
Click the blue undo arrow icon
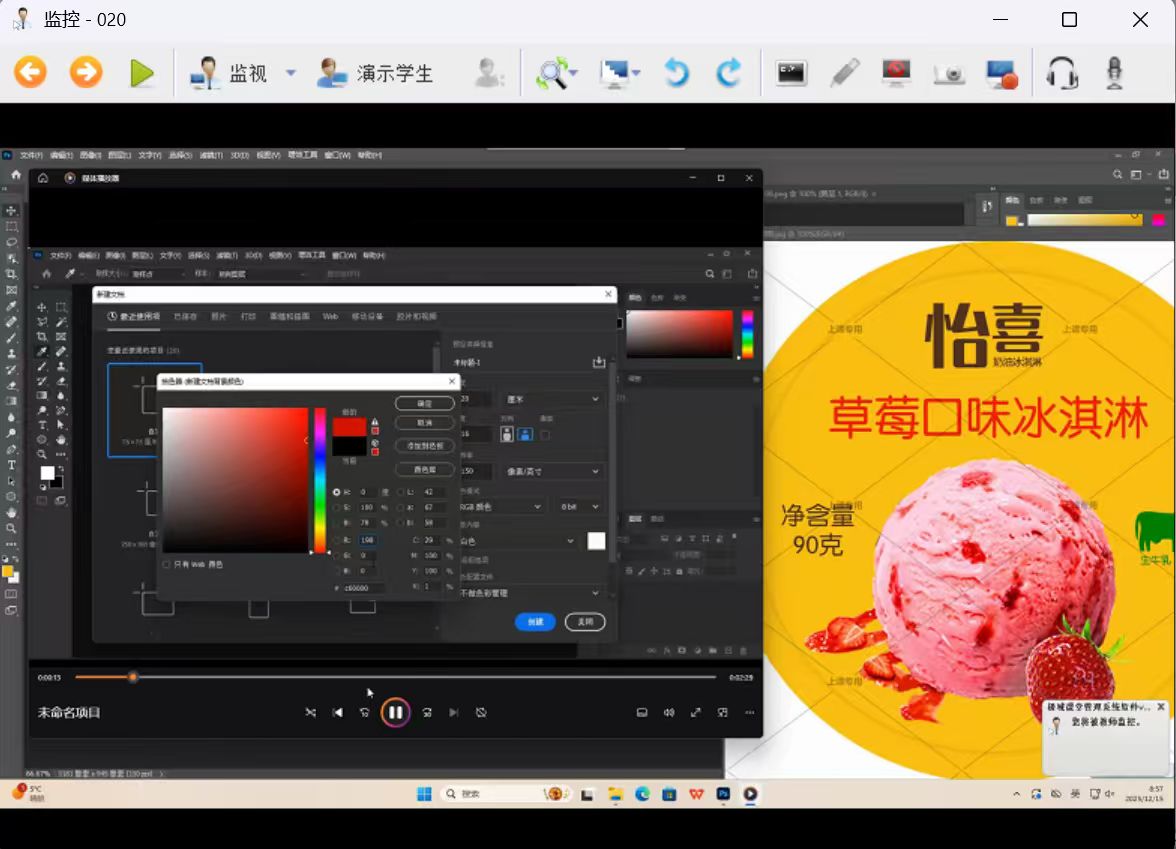coord(677,72)
